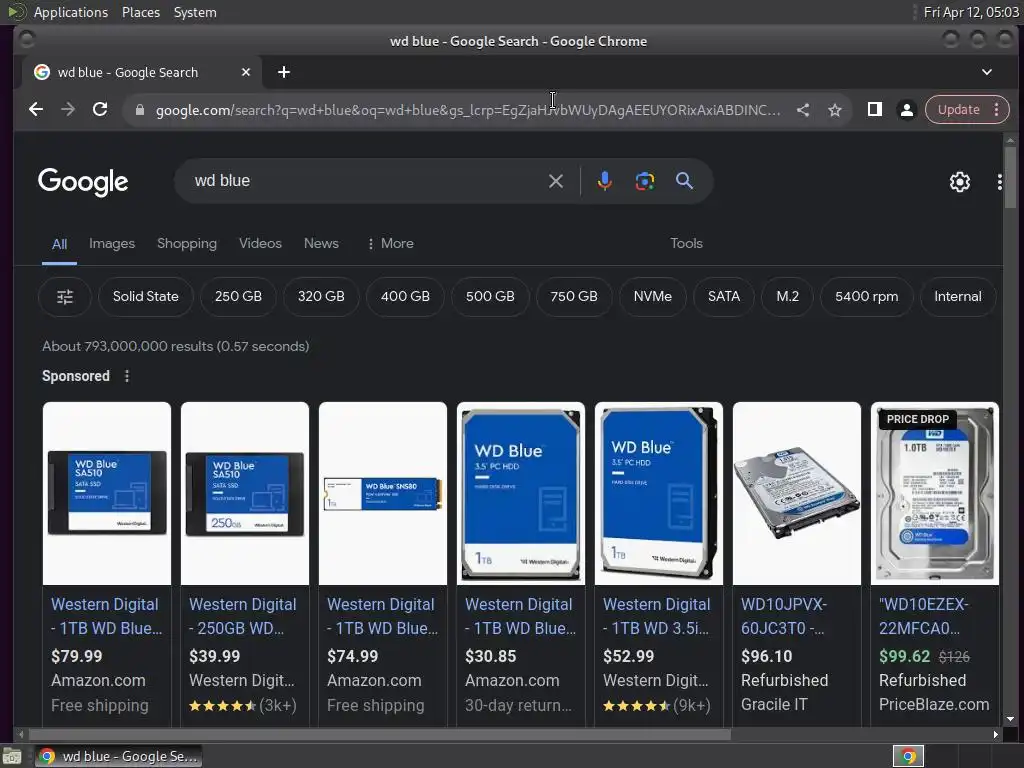
Task: Click the Google logo
Action: tap(83, 182)
